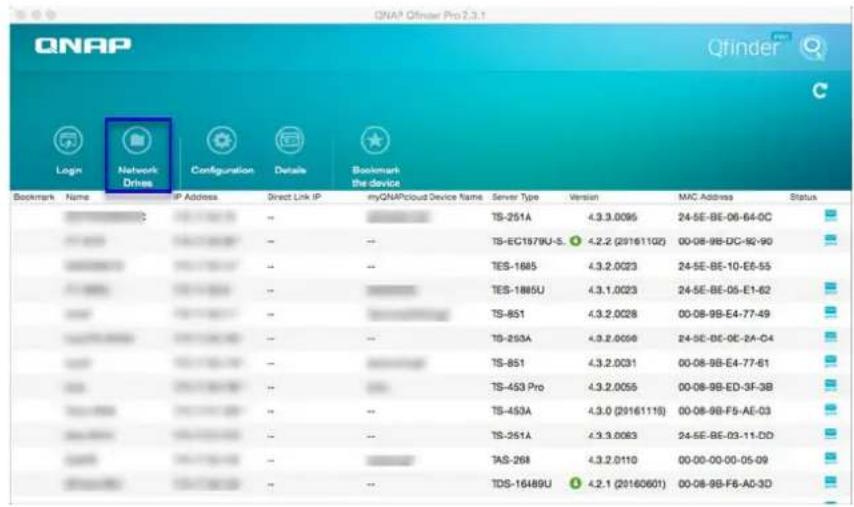854x507 pixels.
Task: Click the Qfinder magnifier icon in the header
Action: click(x=813, y=47)
